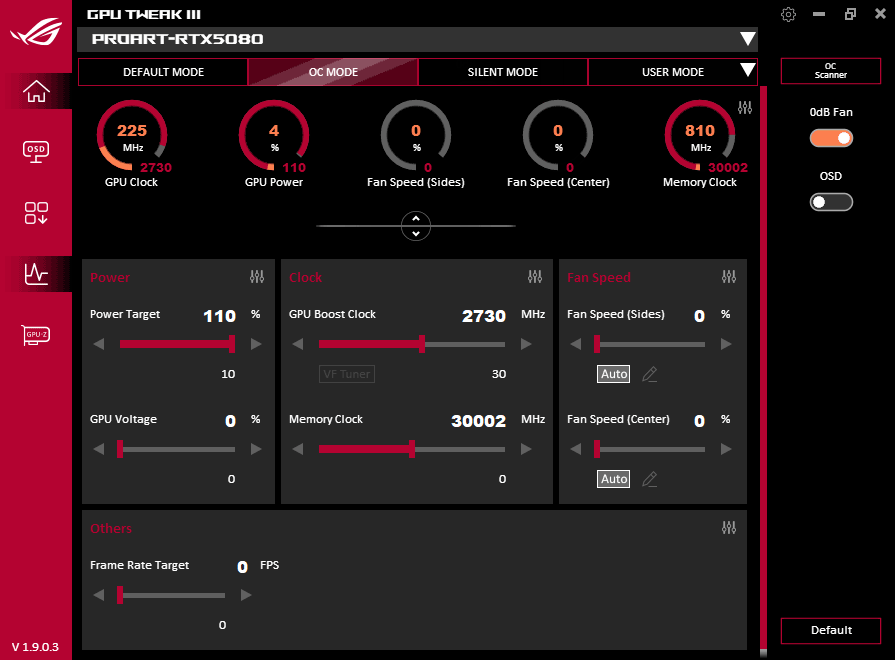Click the pencil edit icon beside Fan Speed (Sides) Auto
The width and height of the screenshot is (895, 660).
(649, 373)
